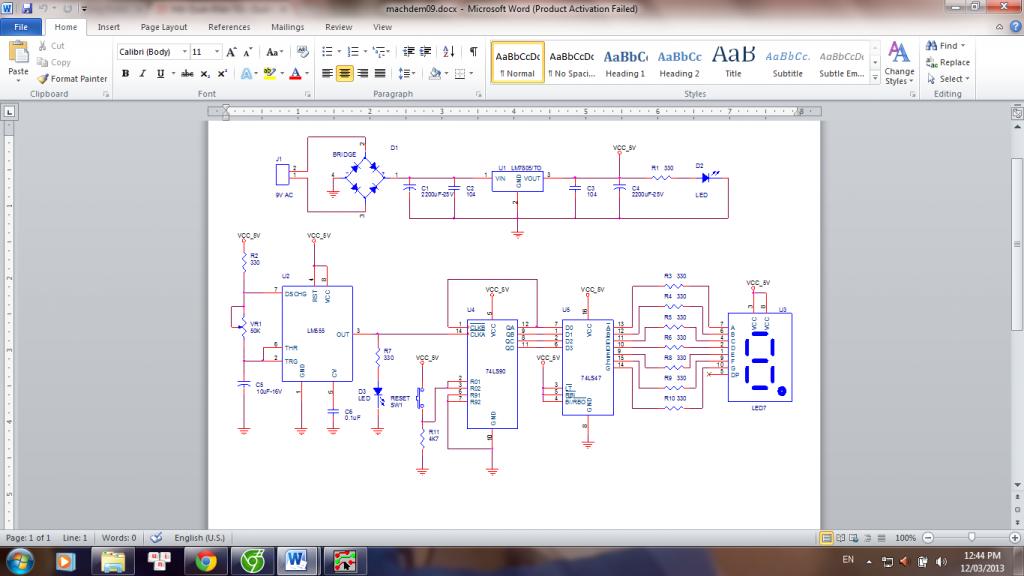Click the Justify alignment icon
Screen dimensions: 1024x576
pyautogui.click(x=380, y=74)
